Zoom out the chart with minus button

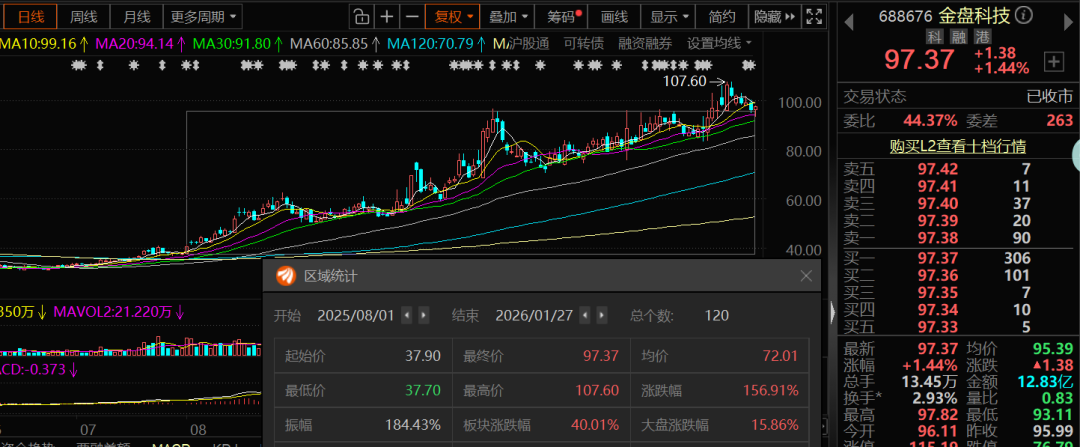411,16
